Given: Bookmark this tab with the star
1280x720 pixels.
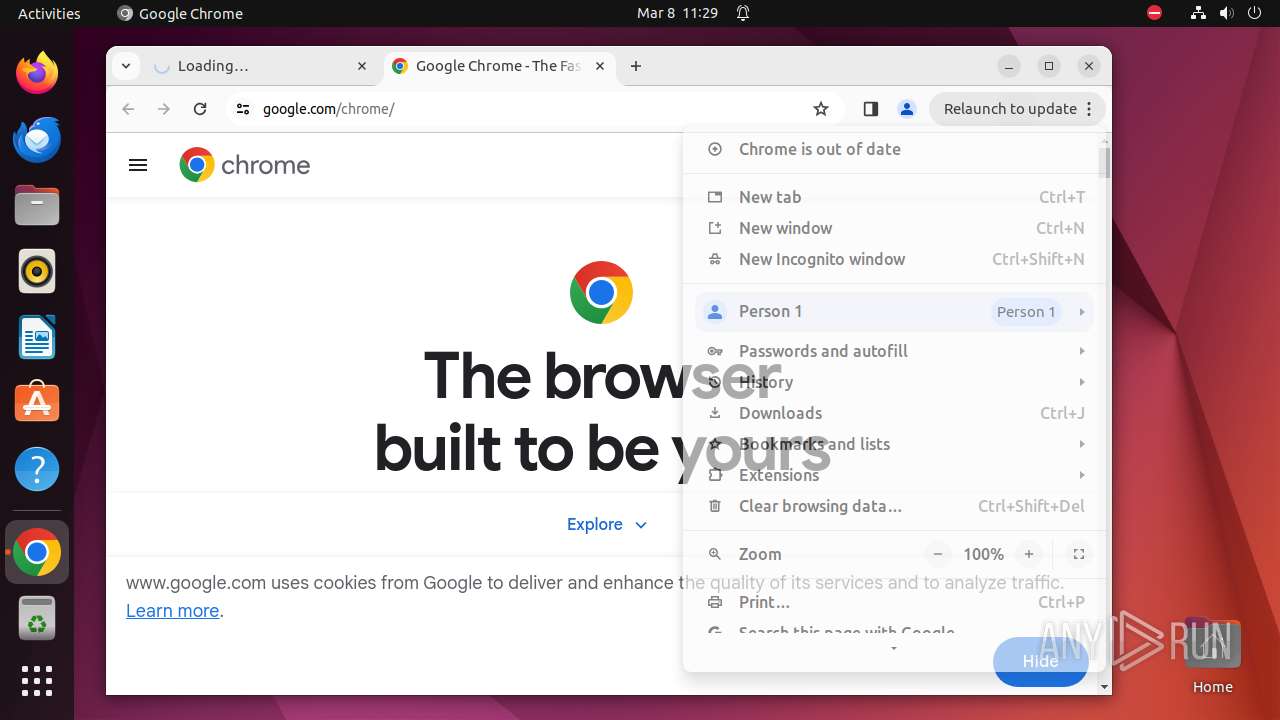Looking at the screenshot, I should pos(821,109).
